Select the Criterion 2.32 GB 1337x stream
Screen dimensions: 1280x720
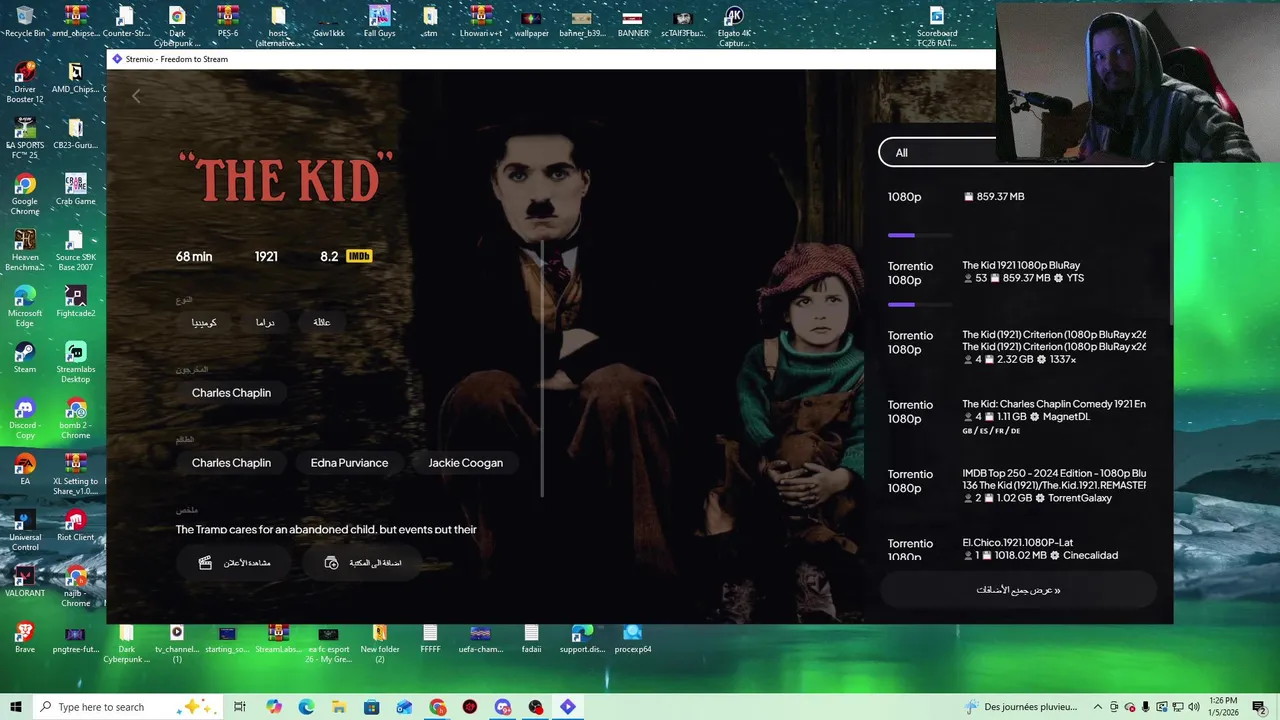click(x=1018, y=346)
